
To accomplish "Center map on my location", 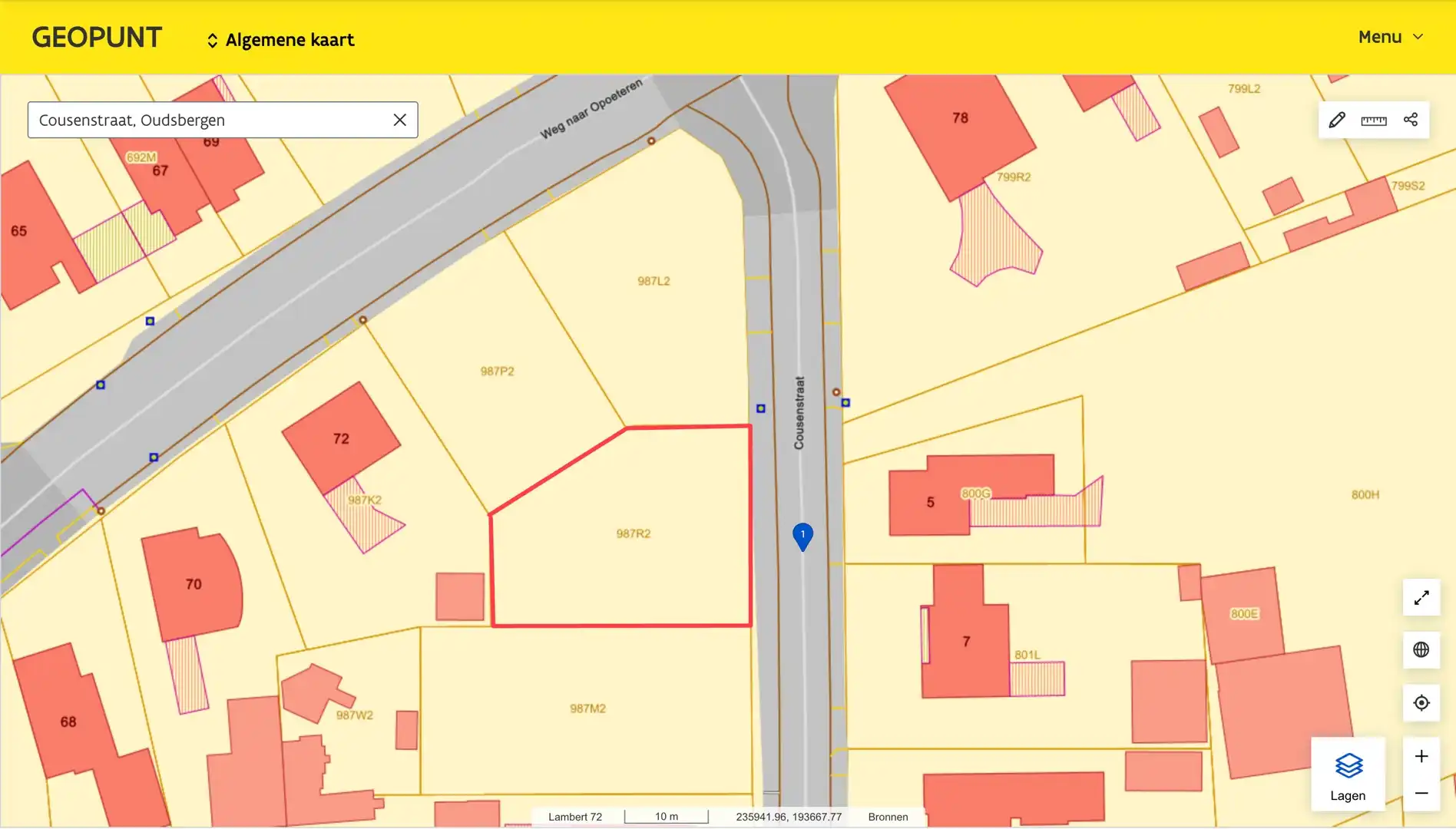I will [1421, 702].
